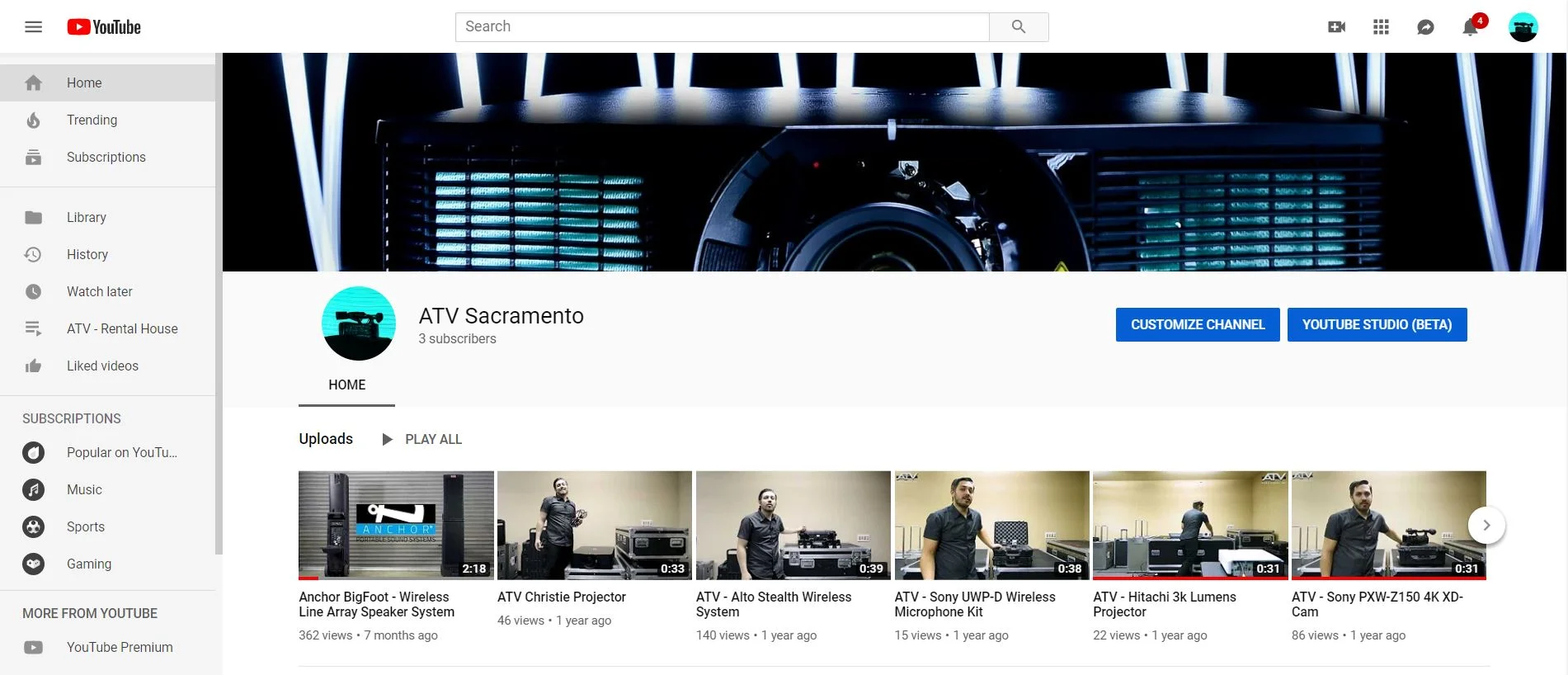The width and height of the screenshot is (1568, 675).
Task: Click title "Anchor BigFoot - Wireless Line Array Speaker System"
Action: click(x=376, y=604)
